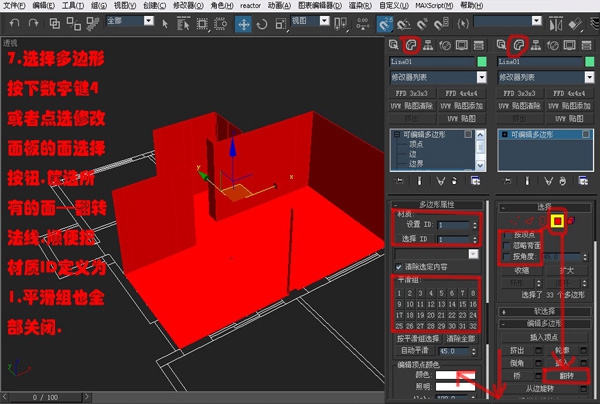Select Edge sub-object mode triangle icon

(529, 220)
